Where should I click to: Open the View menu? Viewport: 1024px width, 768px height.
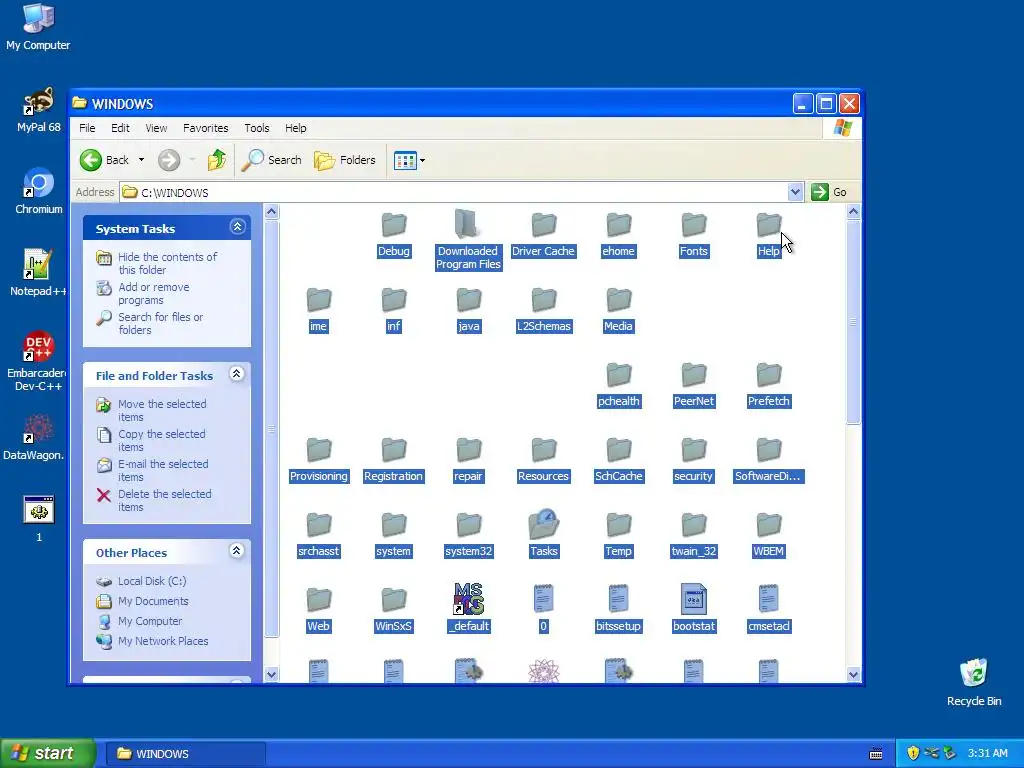(156, 128)
